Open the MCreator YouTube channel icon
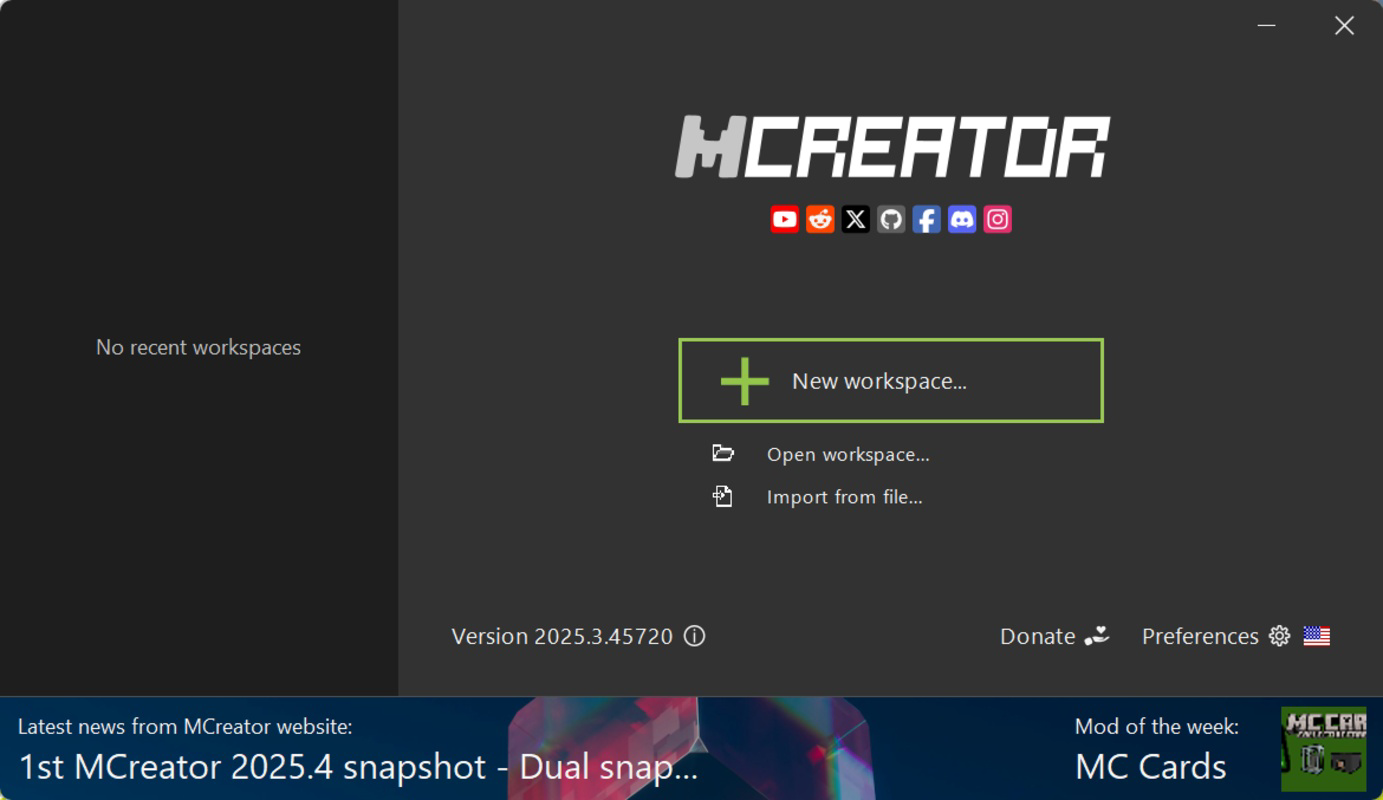 [x=784, y=219]
